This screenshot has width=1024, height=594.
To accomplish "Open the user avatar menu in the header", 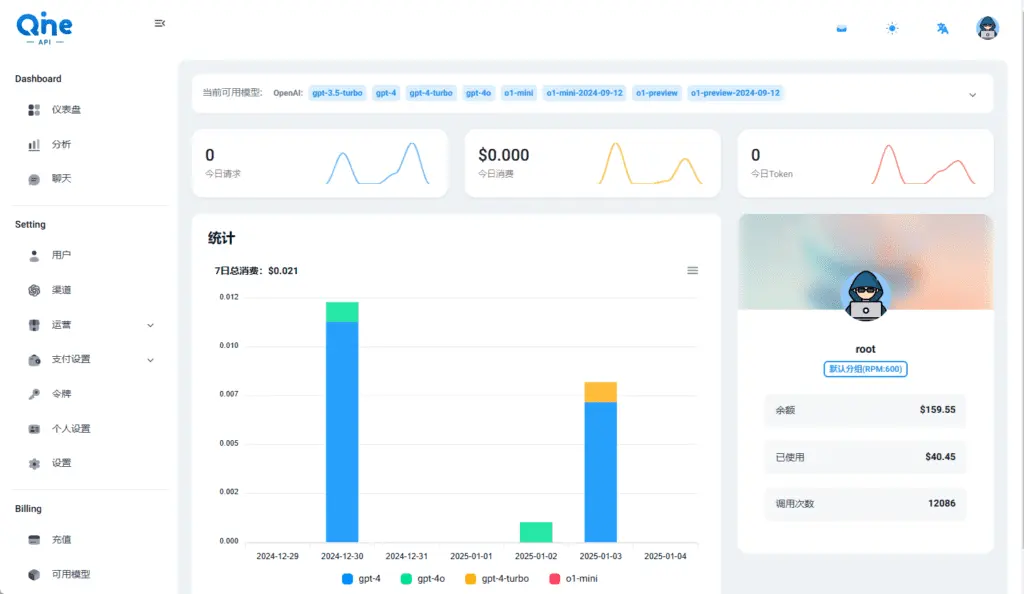I will tap(987, 27).
